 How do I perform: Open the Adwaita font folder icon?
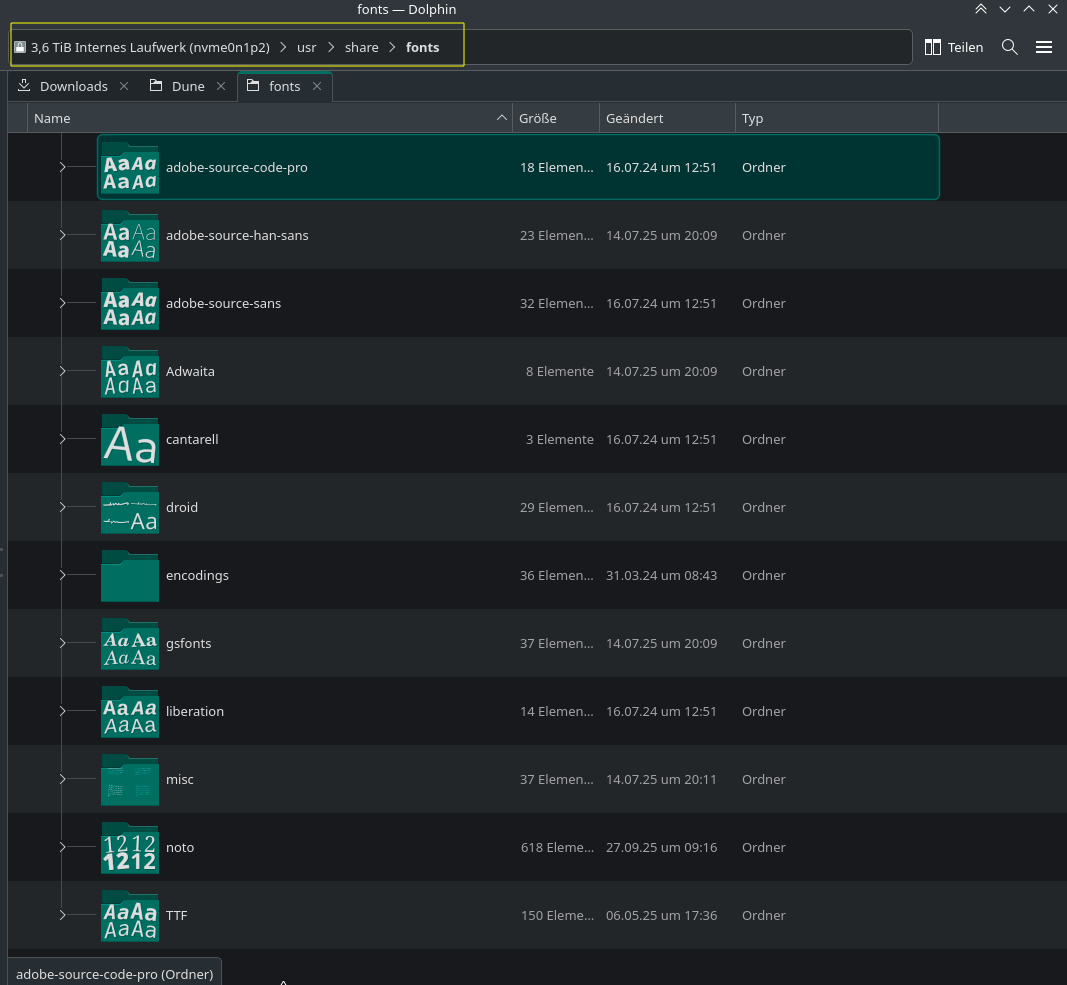(x=130, y=372)
